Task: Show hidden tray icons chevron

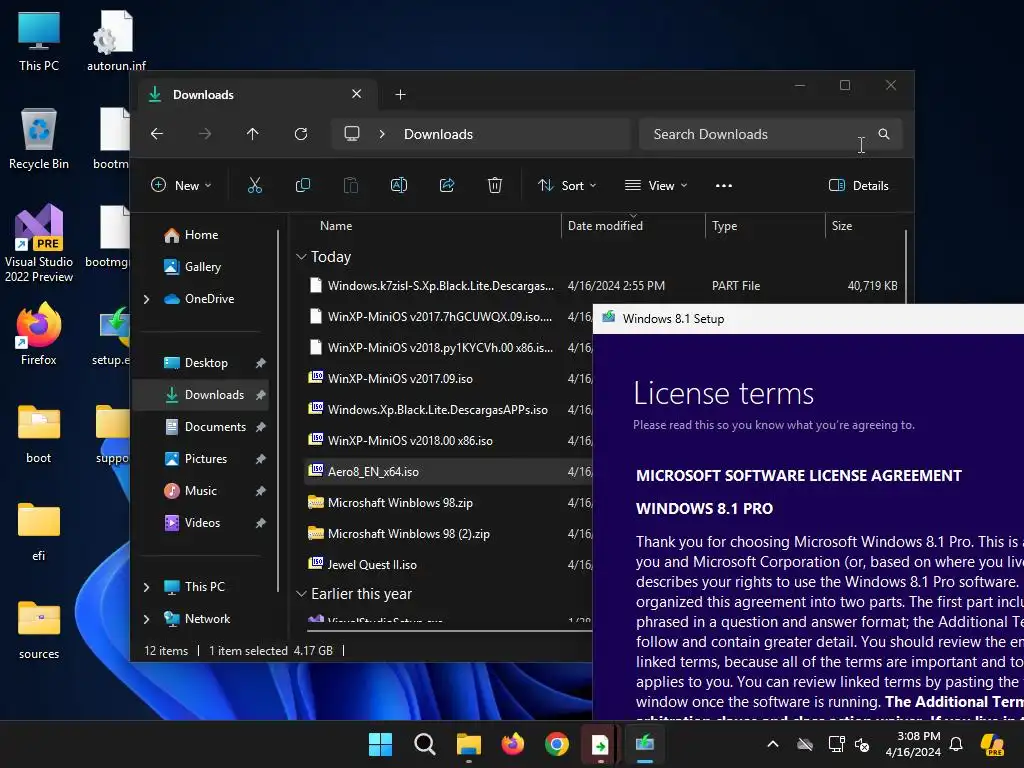Action: pos(773,744)
